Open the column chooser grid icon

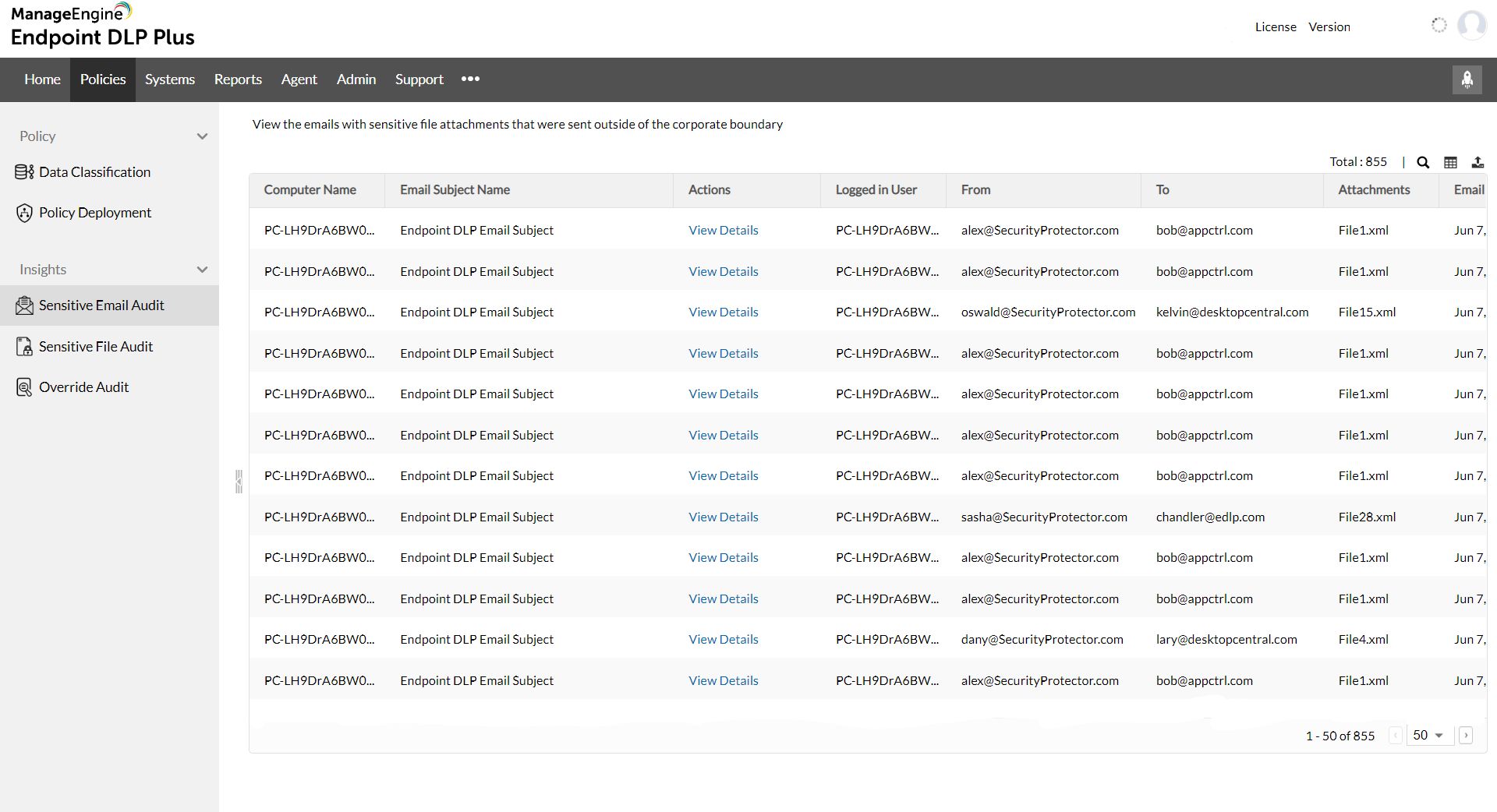[1450, 162]
